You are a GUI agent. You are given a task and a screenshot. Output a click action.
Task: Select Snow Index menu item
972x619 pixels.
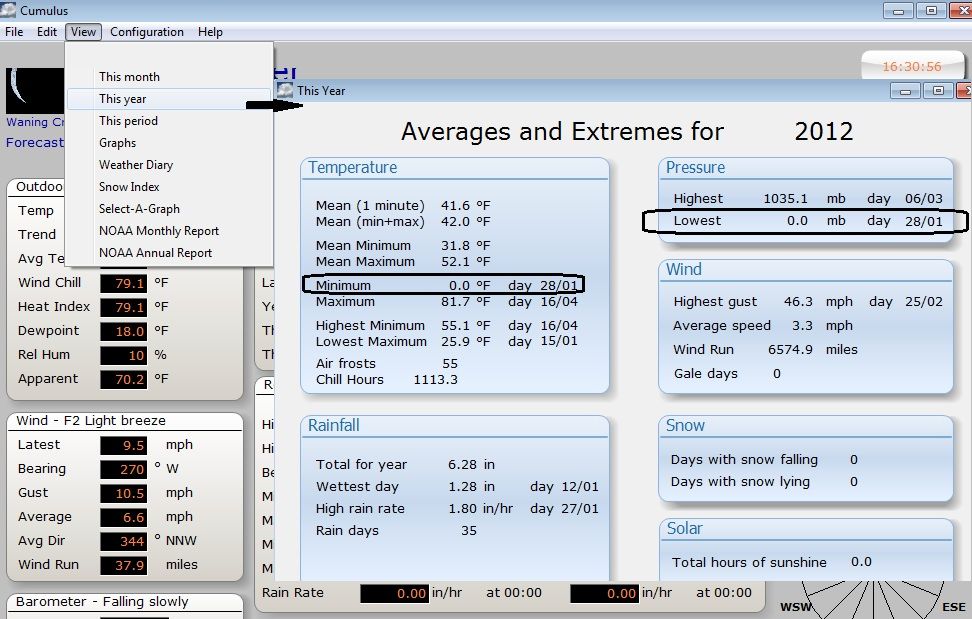pyautogui.click(x=129, y=187)
